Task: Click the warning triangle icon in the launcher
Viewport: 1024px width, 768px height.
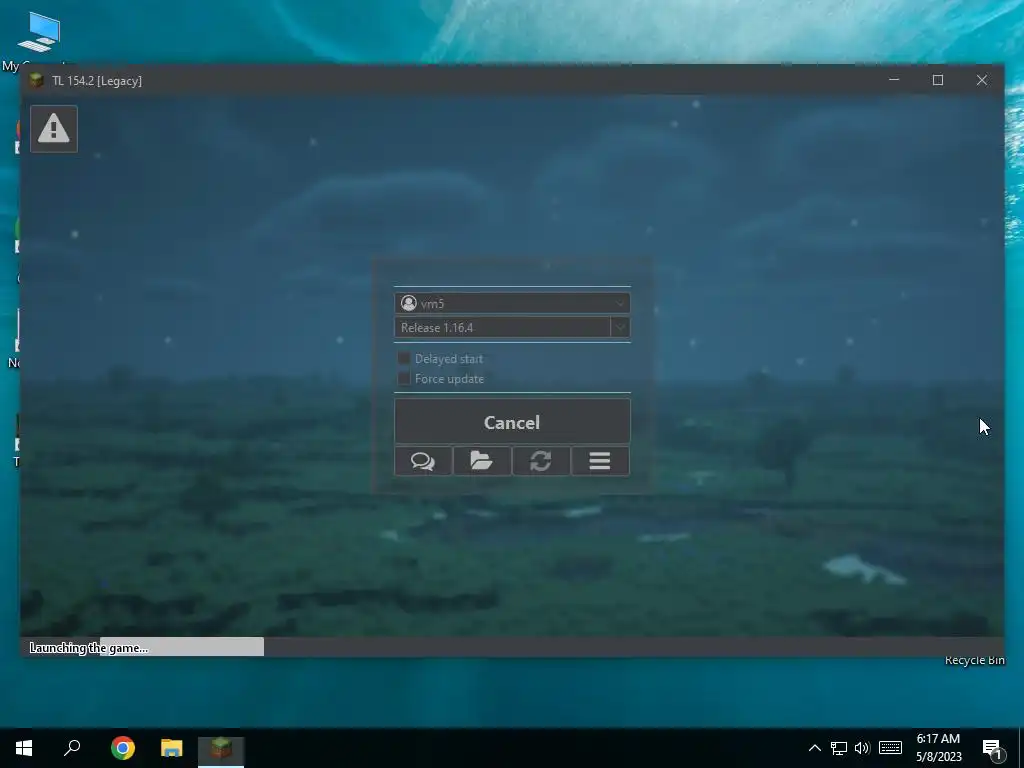Action: click(x=54, y=129)
